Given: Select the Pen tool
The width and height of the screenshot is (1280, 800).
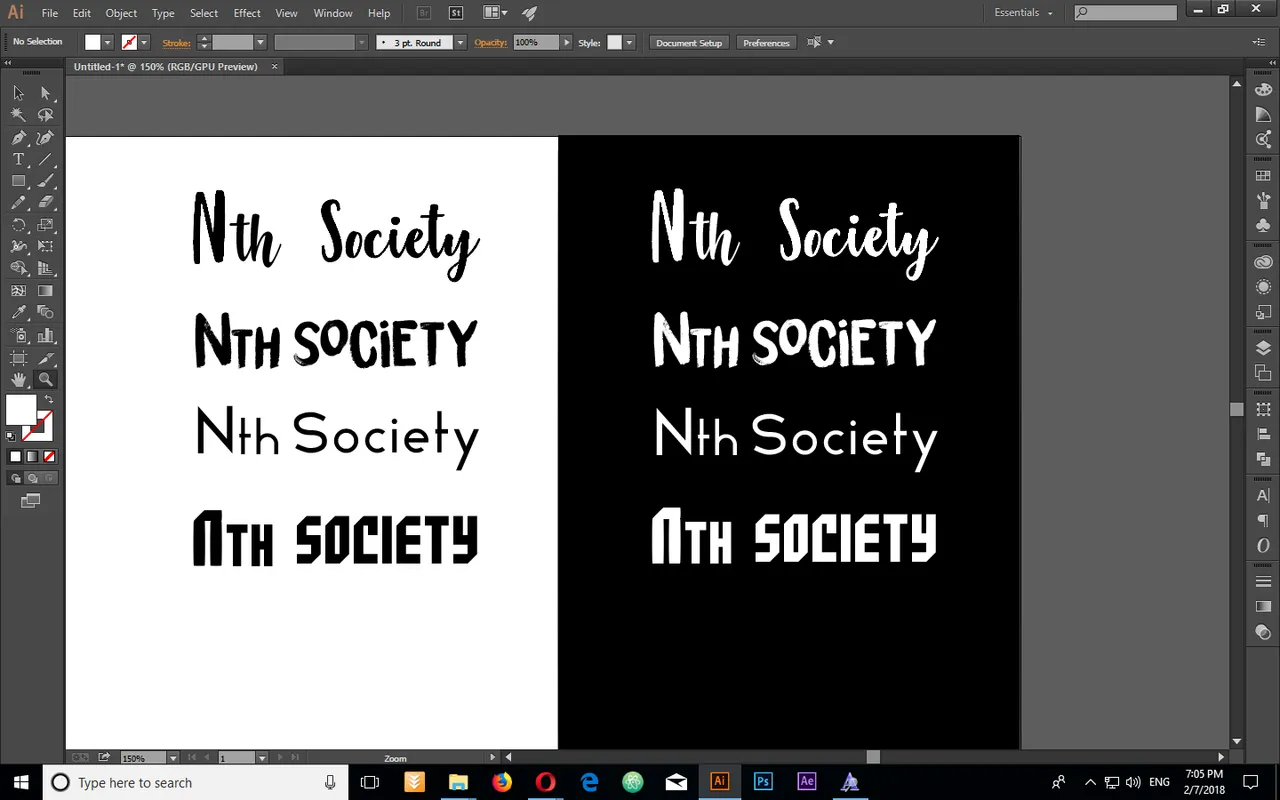Looking at the screenshot, I should (18, 138).
